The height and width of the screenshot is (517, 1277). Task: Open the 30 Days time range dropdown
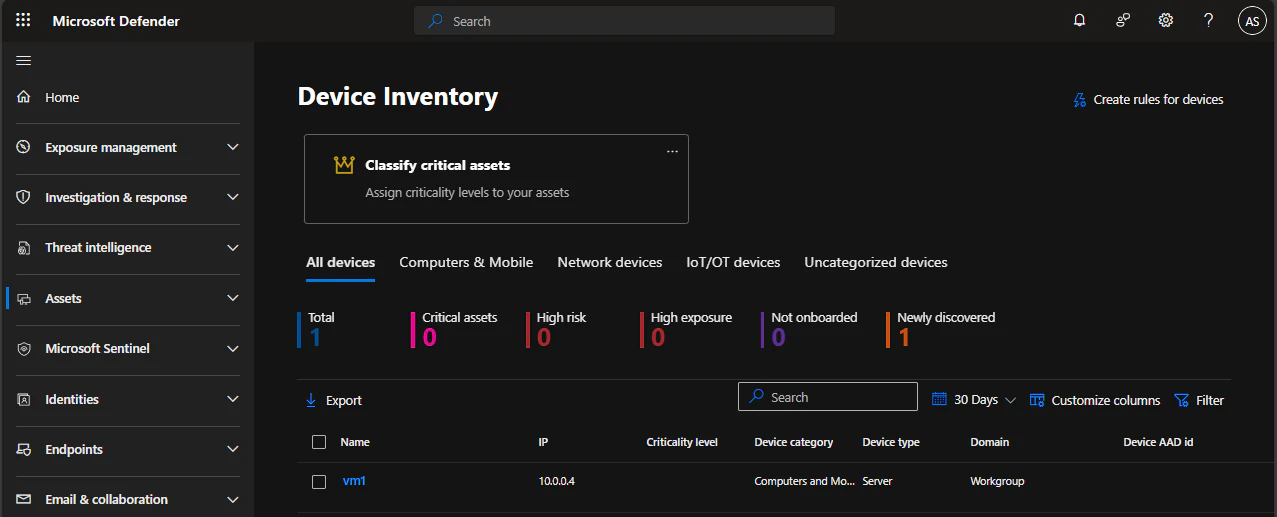point(974,399)
